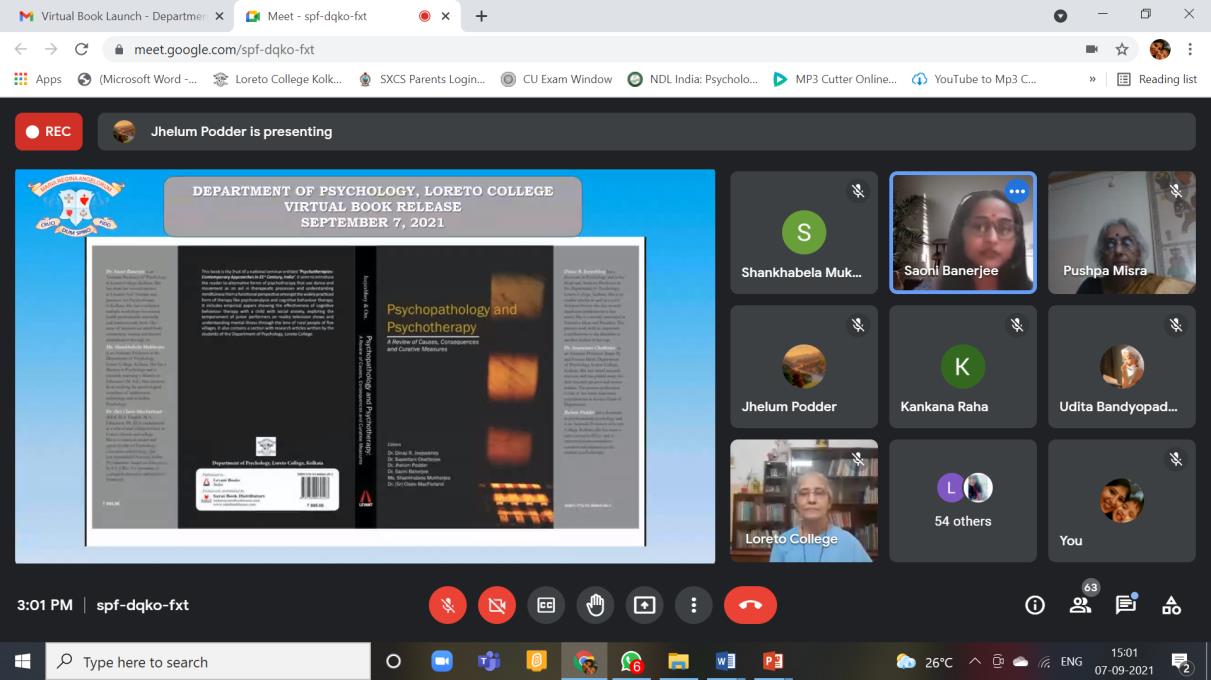The width and height of the screenshot is (1211, 680).
Task: Open more options three-dot menu
Action: tap(693, 605)
